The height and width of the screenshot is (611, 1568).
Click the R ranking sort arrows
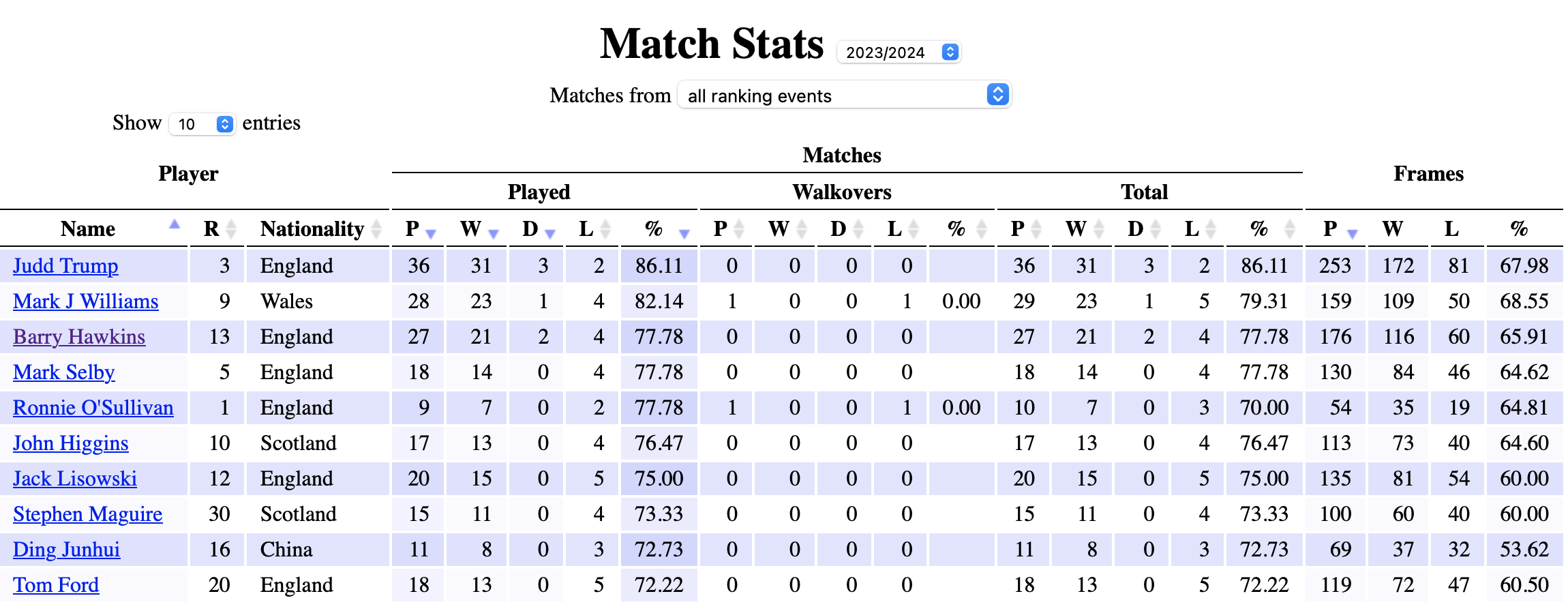click(x=231, y=229)
